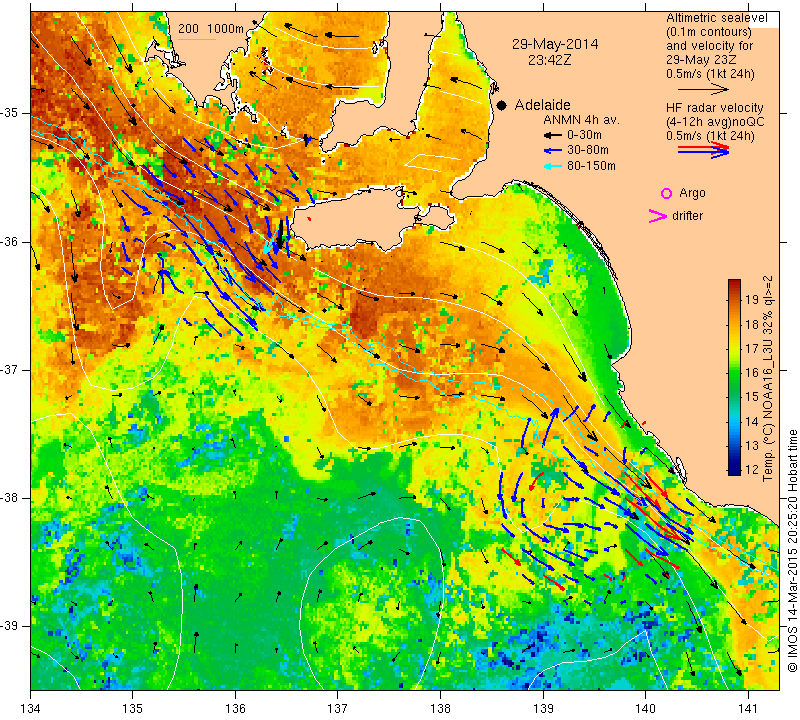Click the '200 1000m' isobath label
This screenshot has width=800, height=720.
[211, 29]
